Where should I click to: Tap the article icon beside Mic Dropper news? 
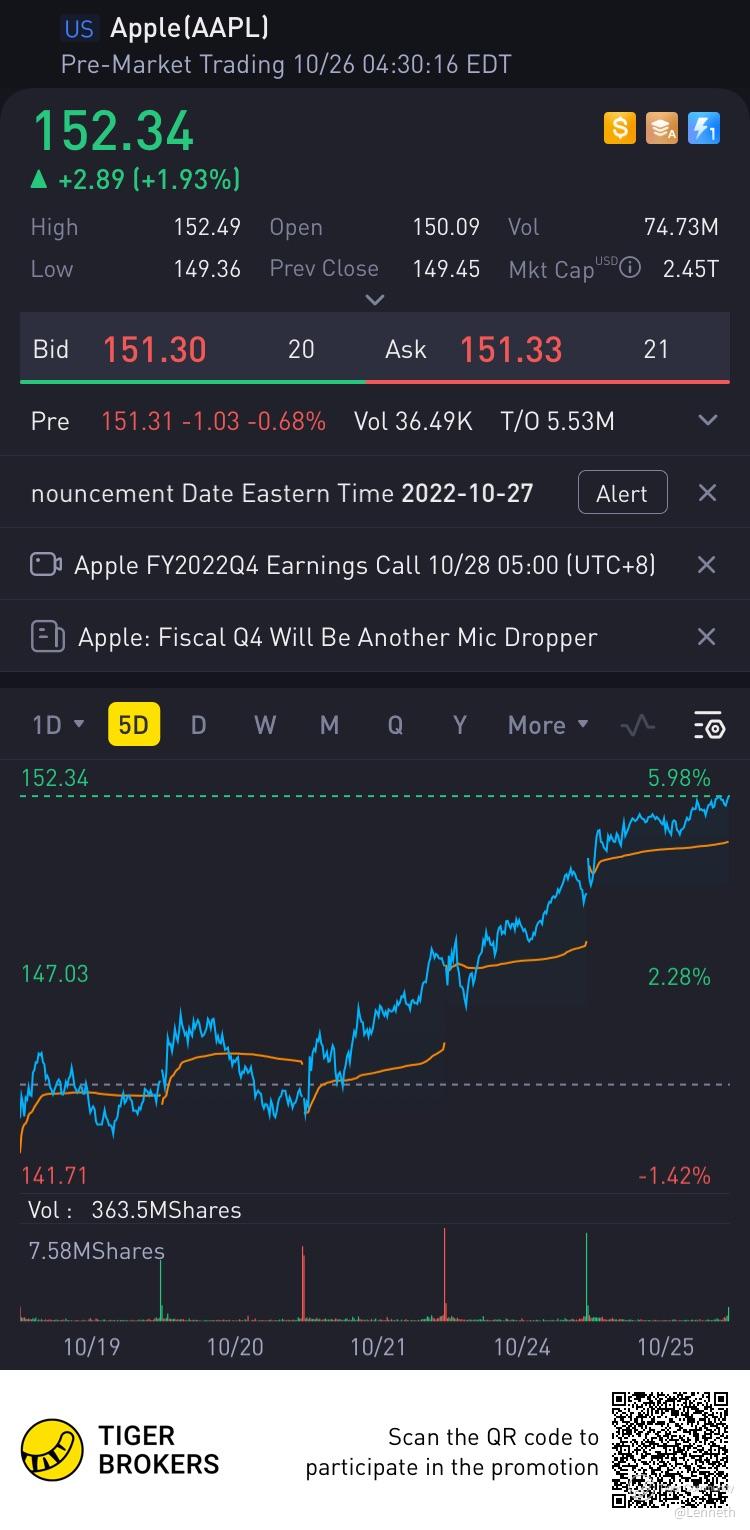click(x=47, y=637)
